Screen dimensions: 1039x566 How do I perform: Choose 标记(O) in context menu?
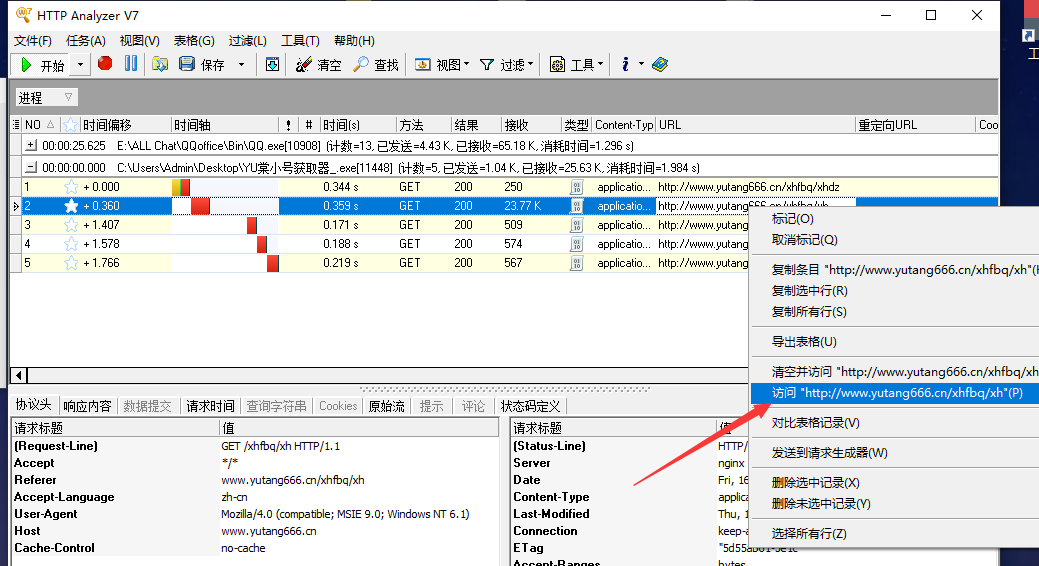792,219
